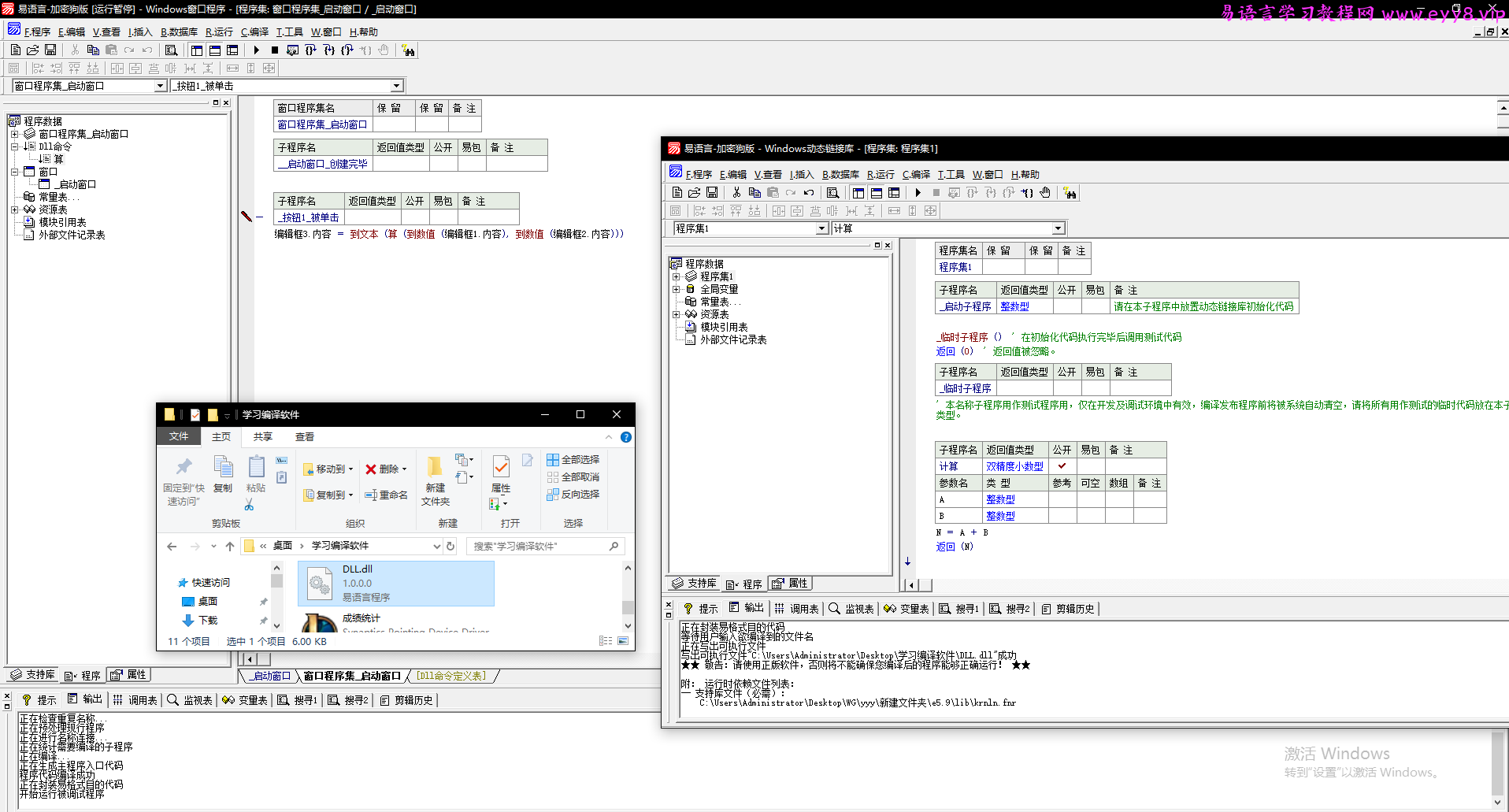
Task: Open 快速访问 in Explorer navigation pane
Action: pos(204,583)
